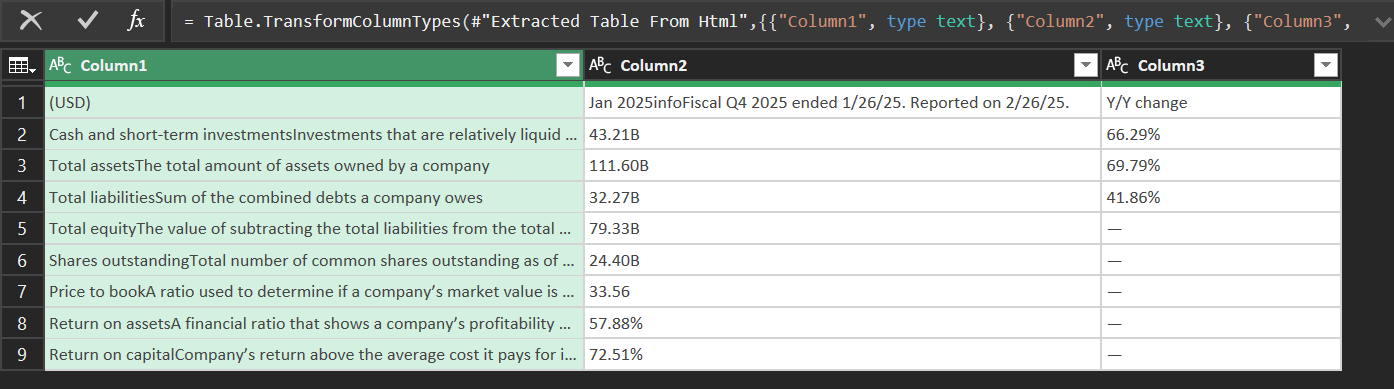Open the Column1 filter dropdown
This screenshot has width=1394, height=389.
coord(568,66)
